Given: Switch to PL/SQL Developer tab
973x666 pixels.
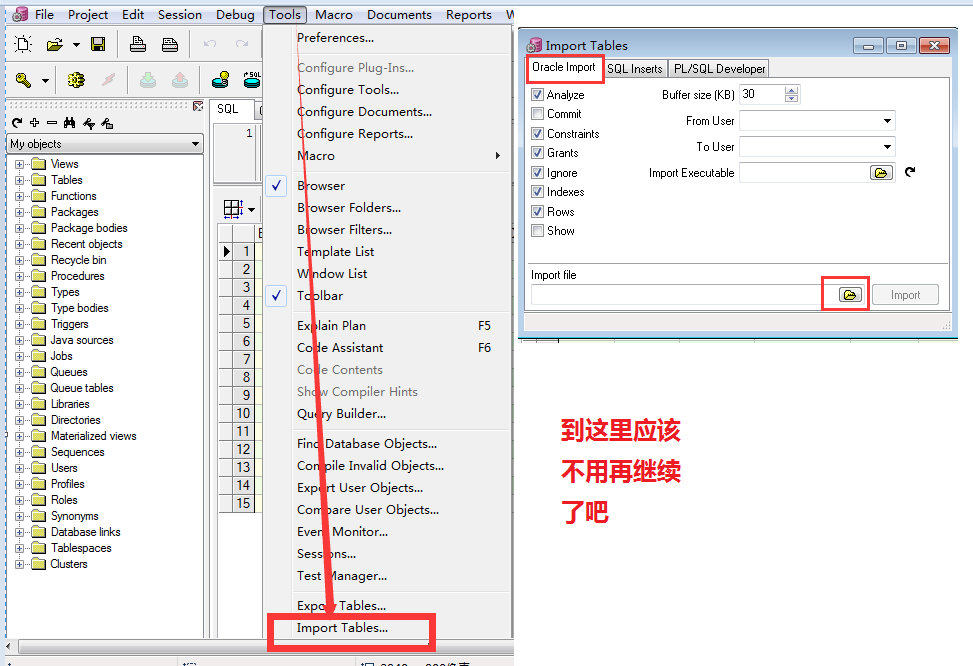Looking at the screenshot, I should [719, 68].
